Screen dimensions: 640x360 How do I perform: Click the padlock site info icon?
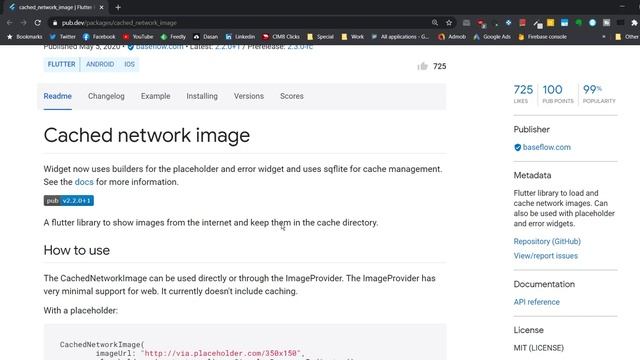55,23
